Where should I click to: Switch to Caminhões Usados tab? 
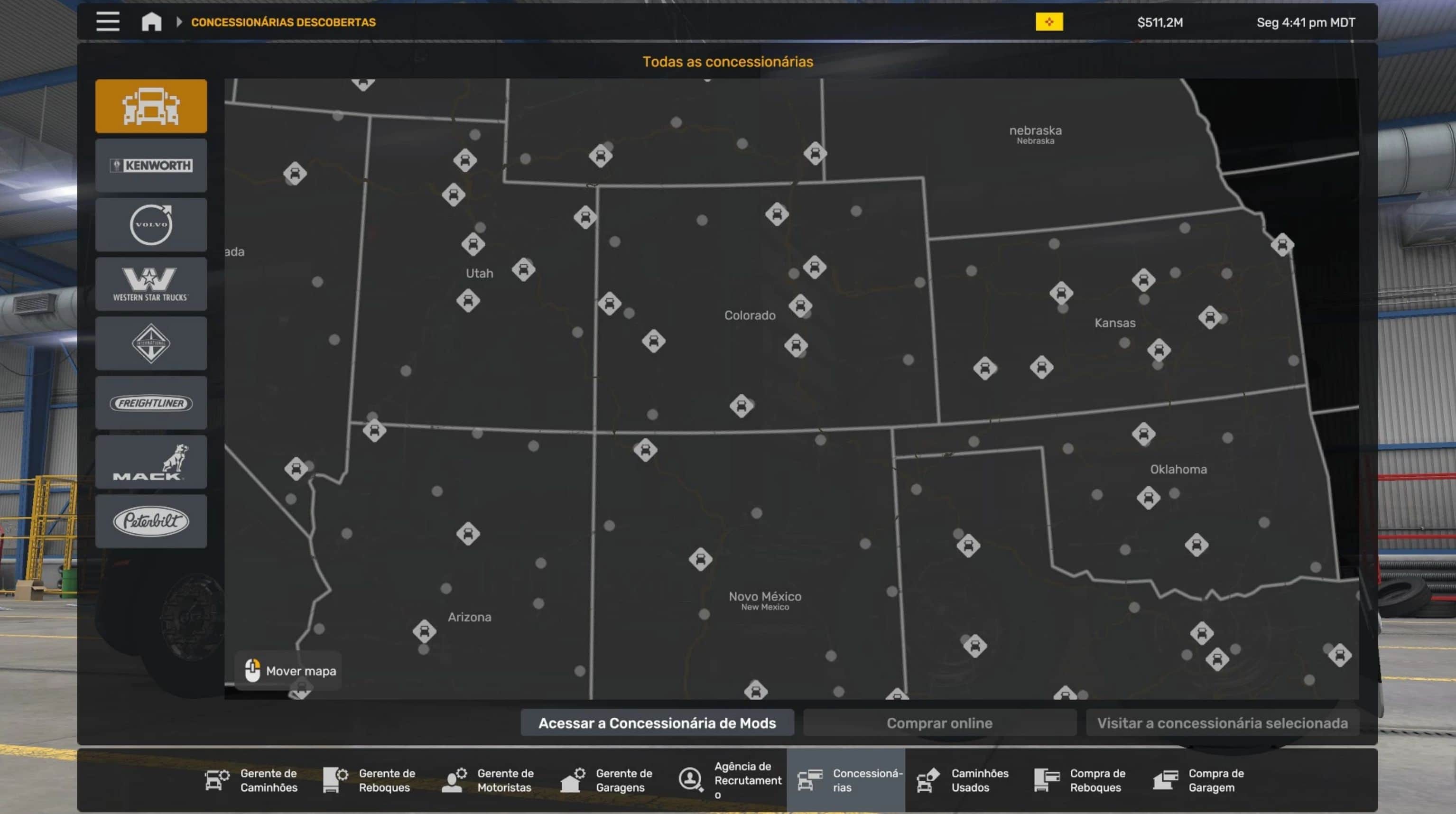pos(963,780)
